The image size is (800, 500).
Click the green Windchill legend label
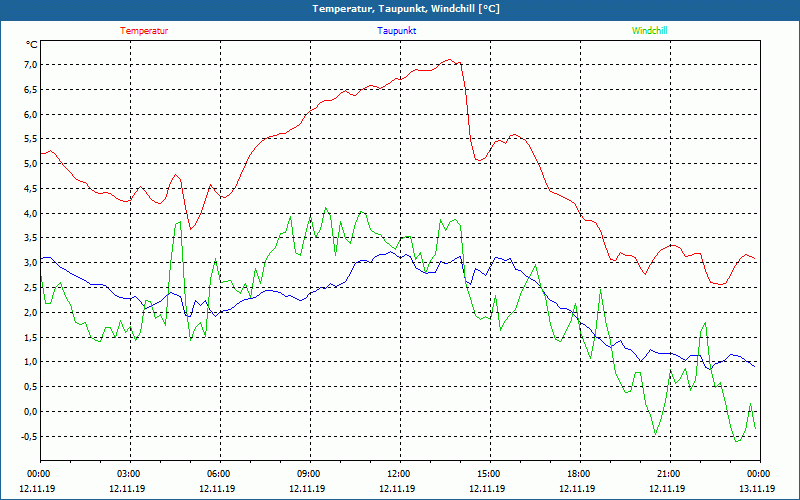[x=649, y=31]
